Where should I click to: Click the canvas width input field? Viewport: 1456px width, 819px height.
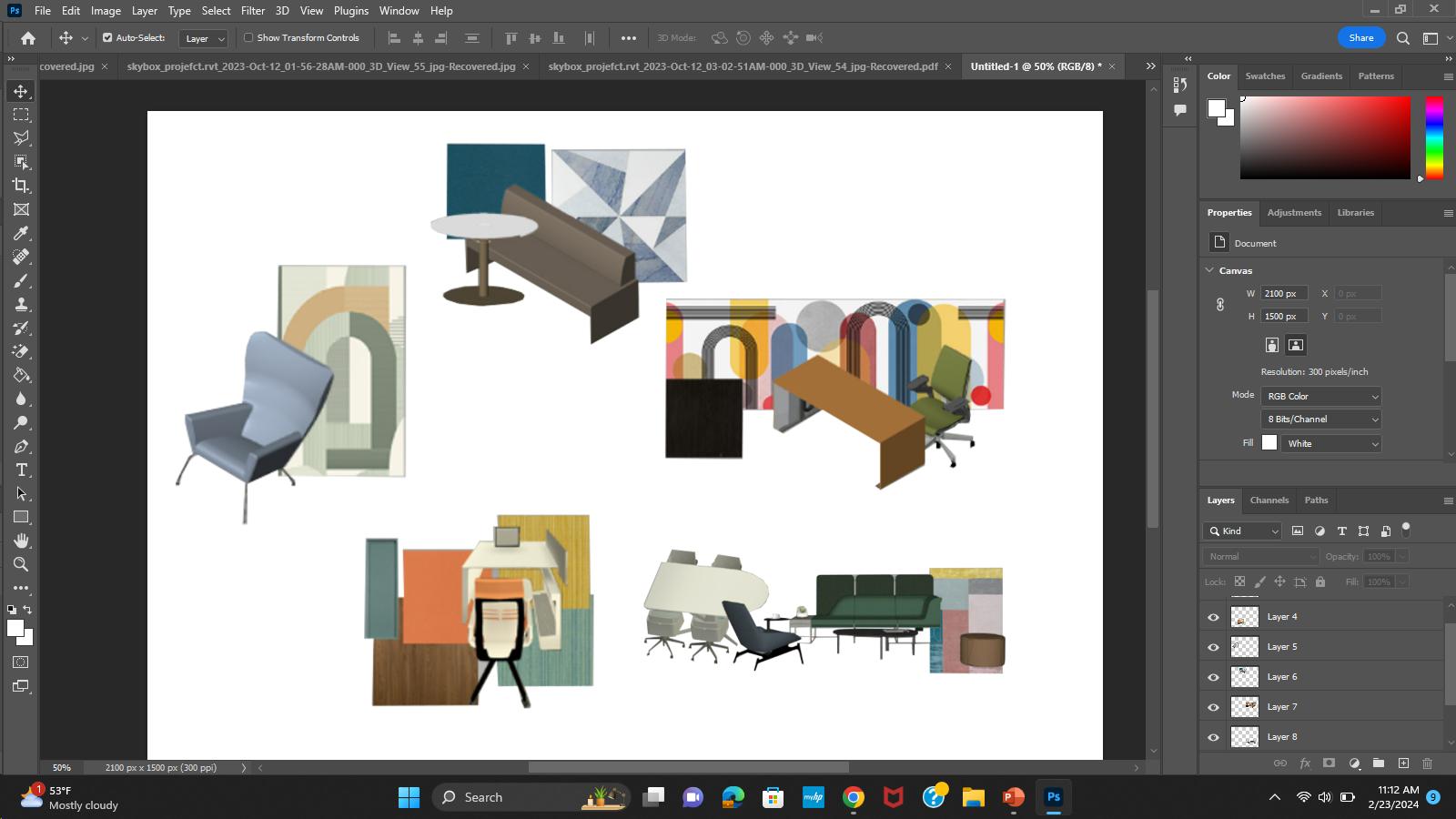1284,293
